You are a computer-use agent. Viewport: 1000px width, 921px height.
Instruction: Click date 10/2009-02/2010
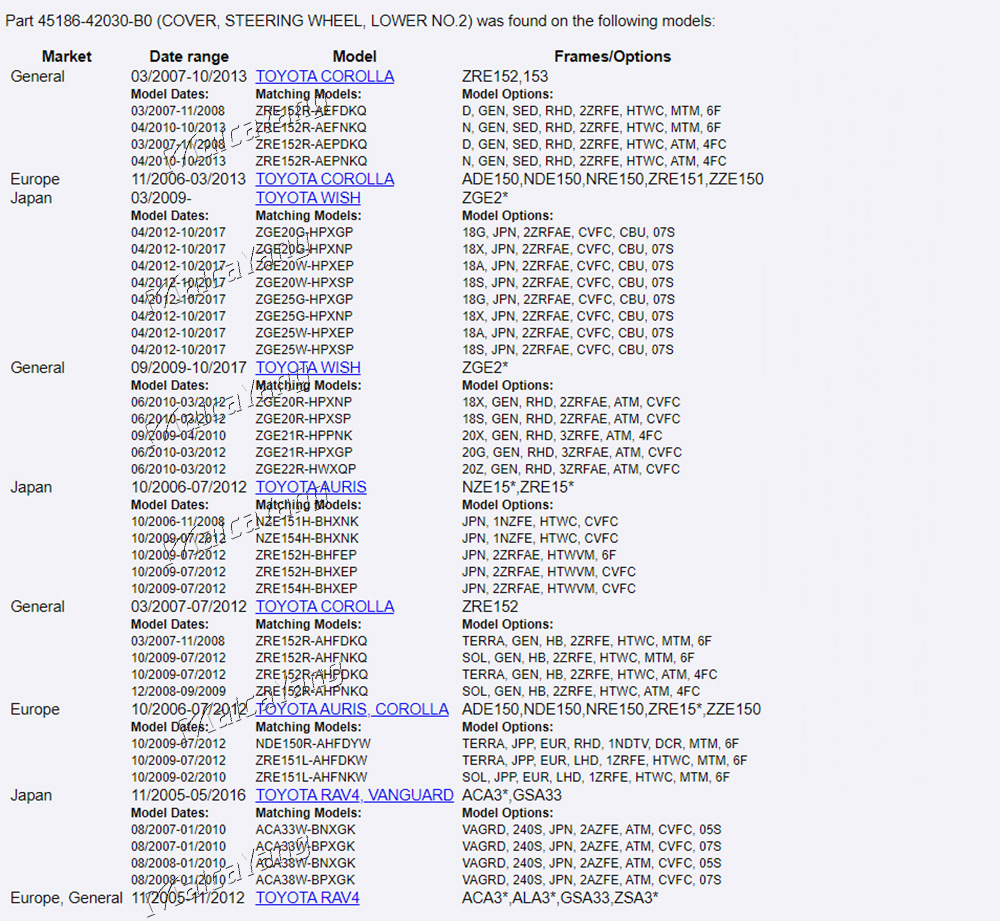click(179, 777)
